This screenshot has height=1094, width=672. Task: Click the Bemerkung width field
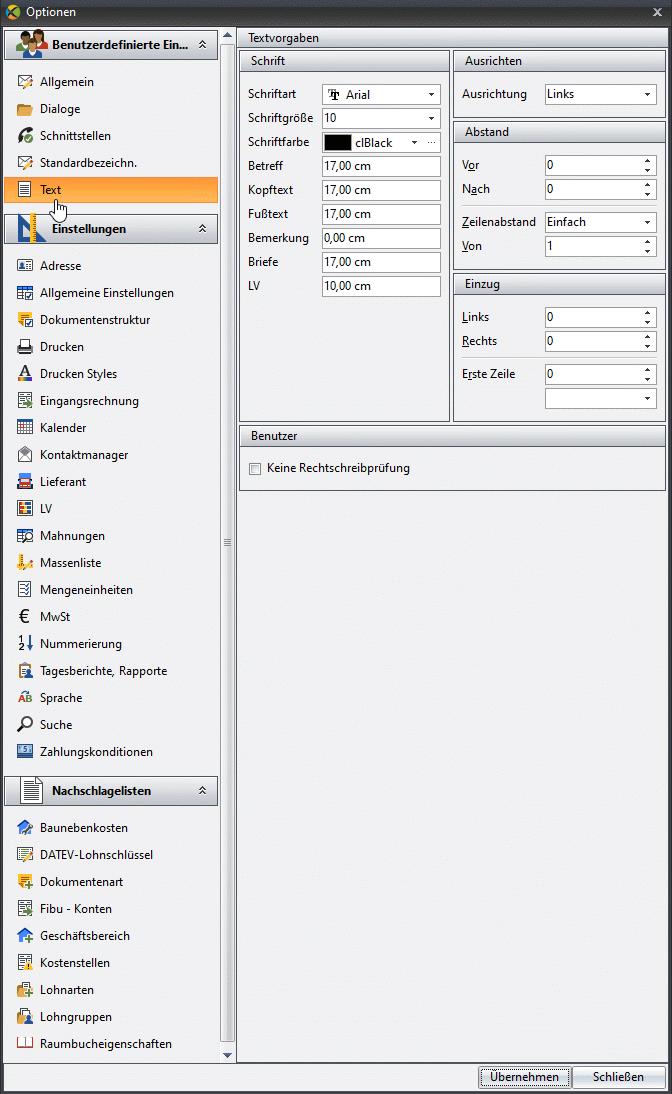pyautogui.click(x=381, y=238)
